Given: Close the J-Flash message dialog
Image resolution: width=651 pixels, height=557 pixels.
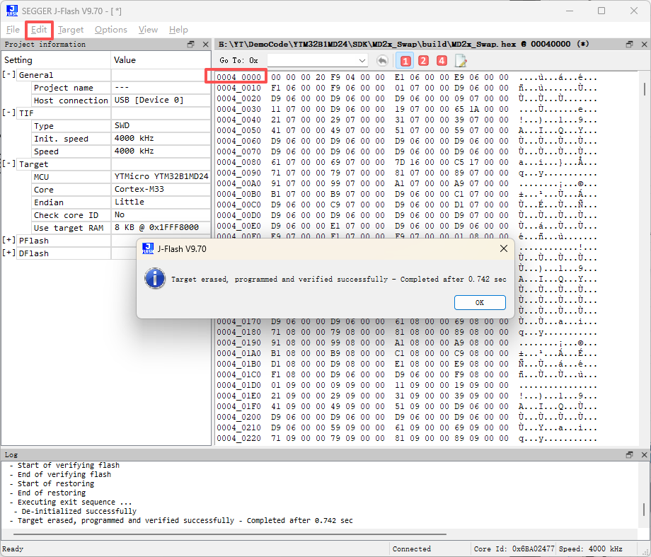Looking at the screenshot, I should pyautogui.click(x=504, y=248).
